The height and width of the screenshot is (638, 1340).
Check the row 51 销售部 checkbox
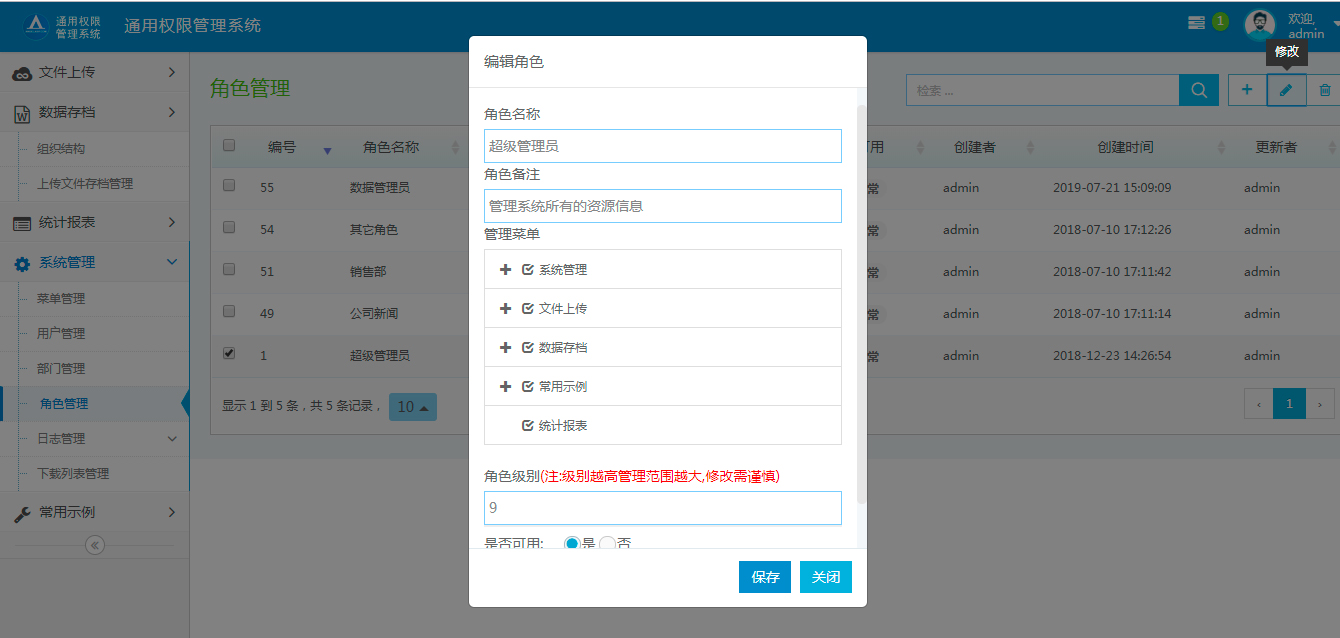click(229, 269)
